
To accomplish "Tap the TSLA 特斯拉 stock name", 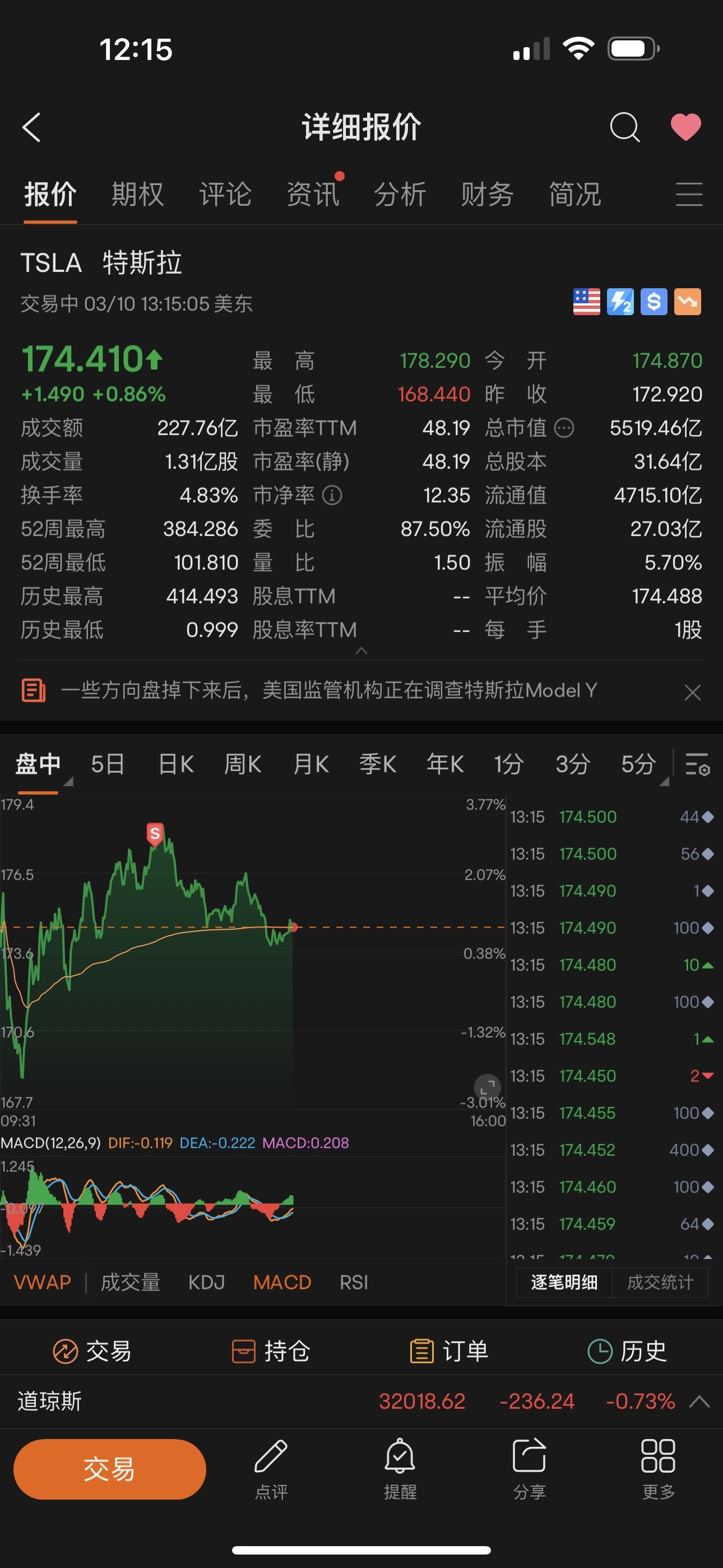I will pos(101,263).
